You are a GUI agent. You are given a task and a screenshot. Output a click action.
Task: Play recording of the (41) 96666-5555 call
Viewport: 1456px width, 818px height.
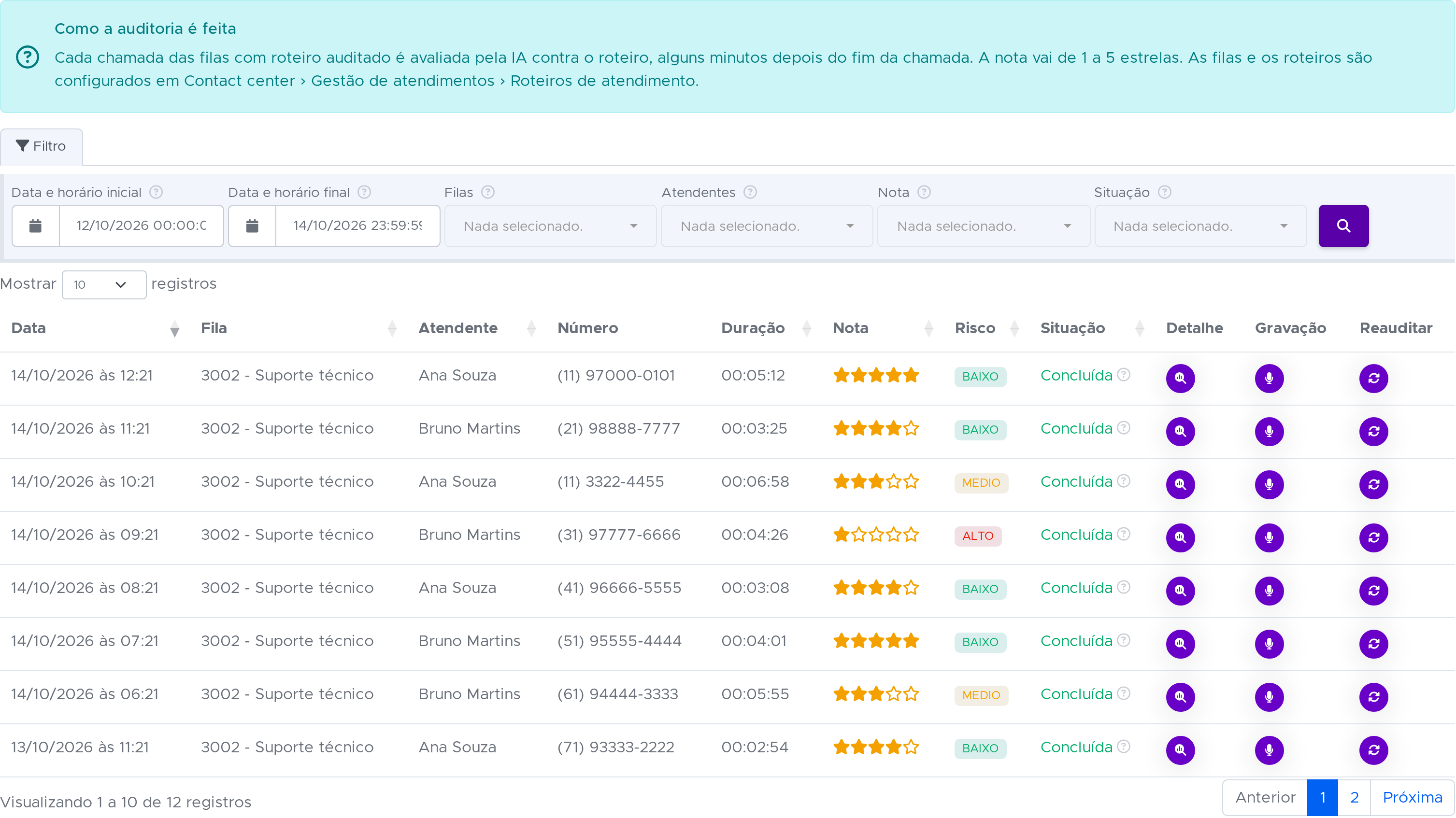click(x=1269, y=591)
